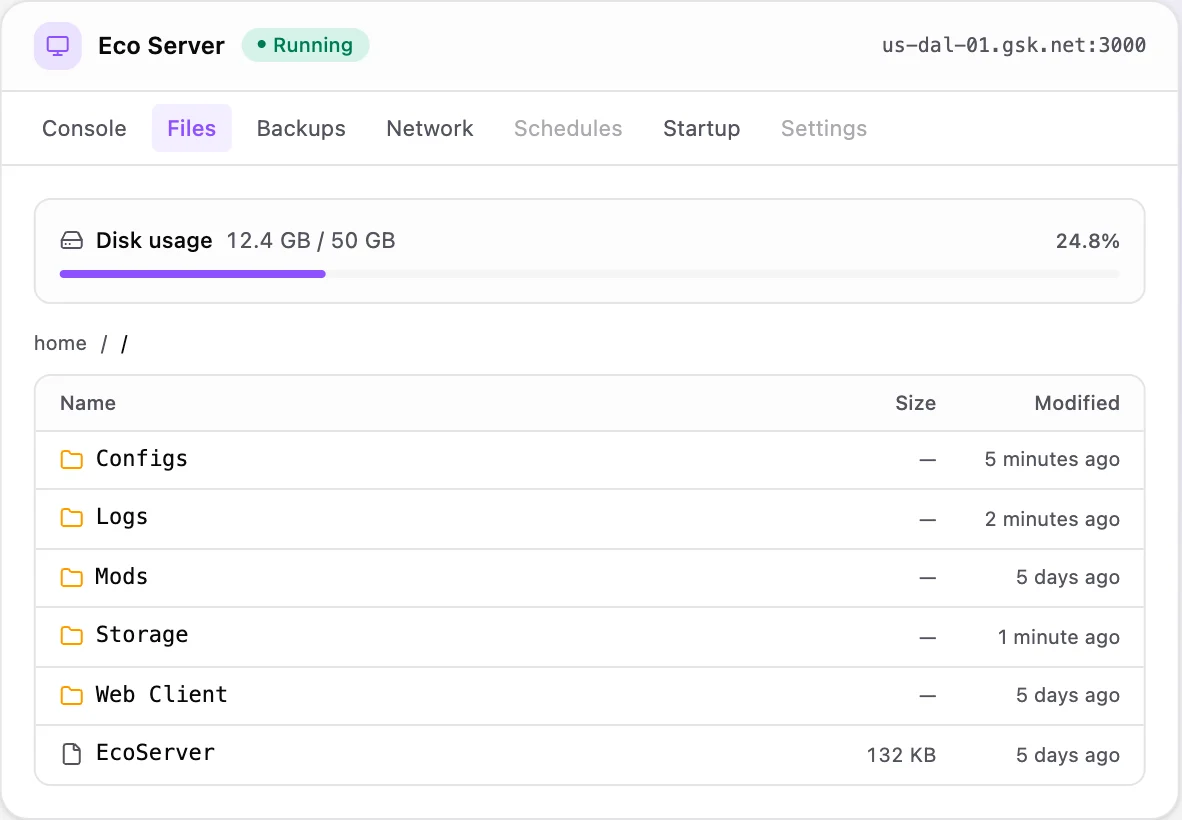Click the Web Client folder icon
Viewport: 1182px width, 820px height.
pyautogui.click(x=72, y=695)
